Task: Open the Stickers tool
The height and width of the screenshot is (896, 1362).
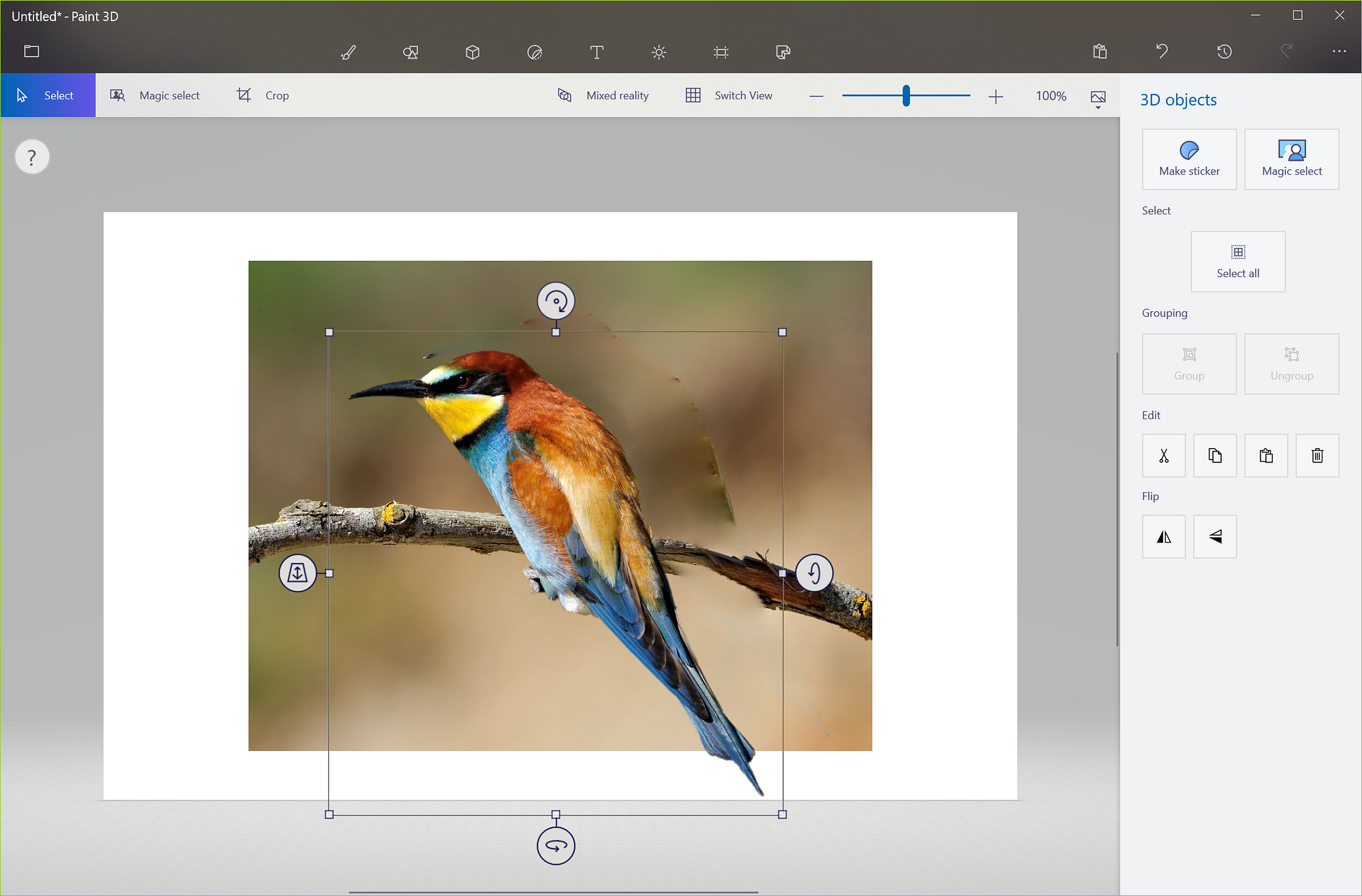Action: 535,52
